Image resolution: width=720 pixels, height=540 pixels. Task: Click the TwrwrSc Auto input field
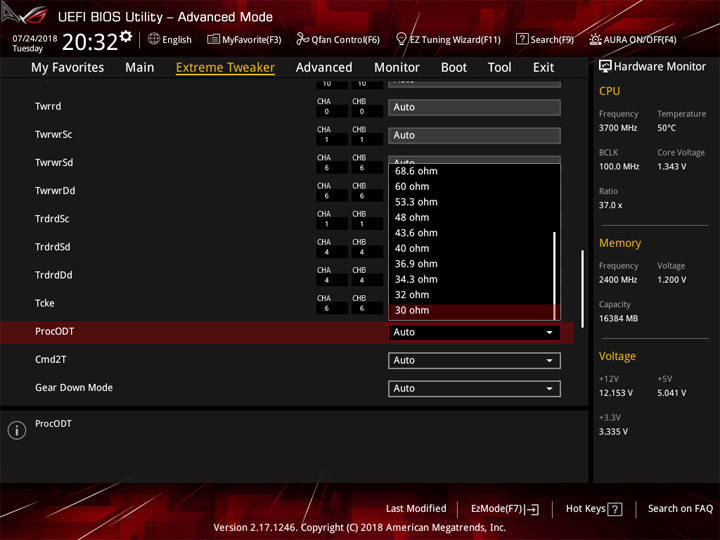point(474,135)
